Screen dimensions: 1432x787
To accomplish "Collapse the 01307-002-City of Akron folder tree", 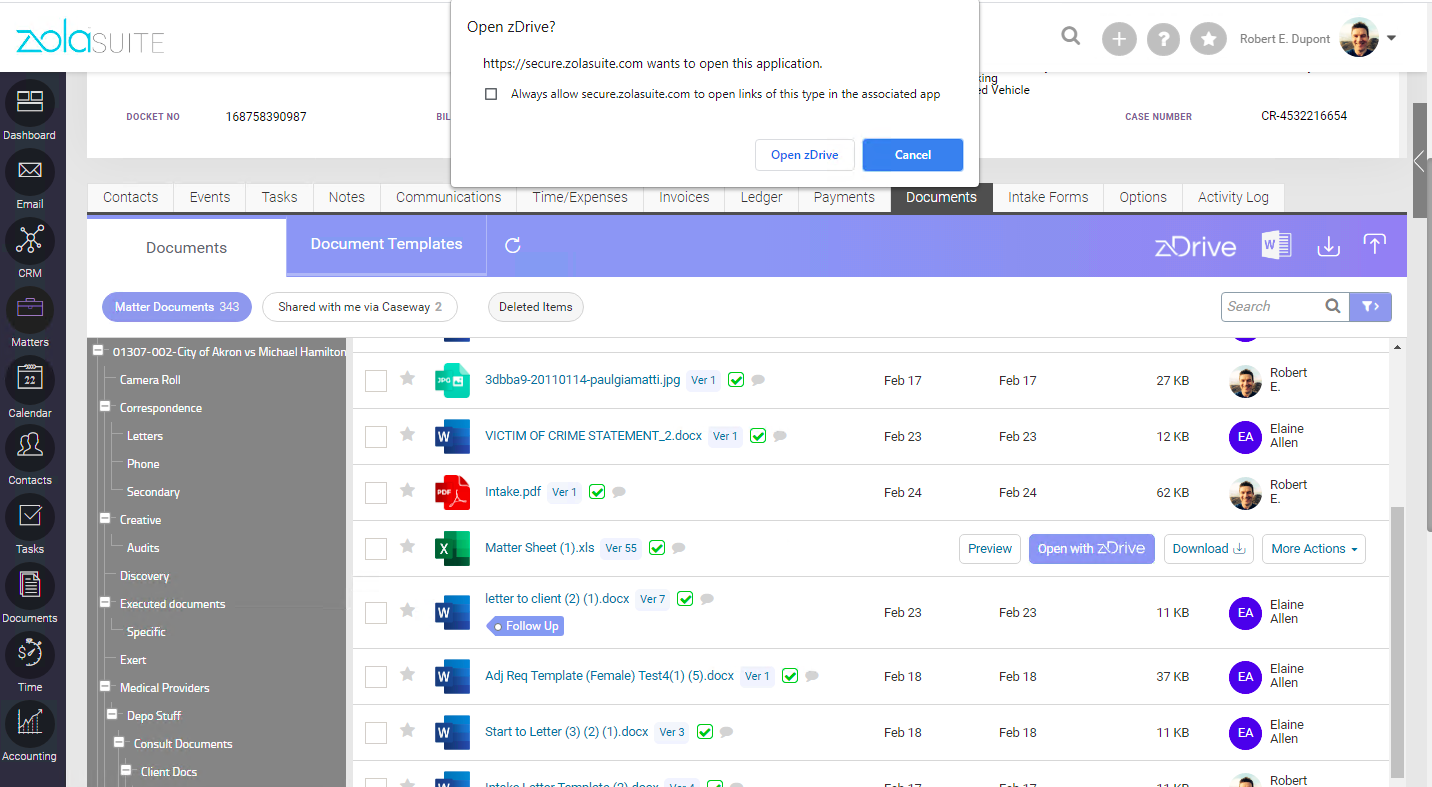I will [99, 351].
